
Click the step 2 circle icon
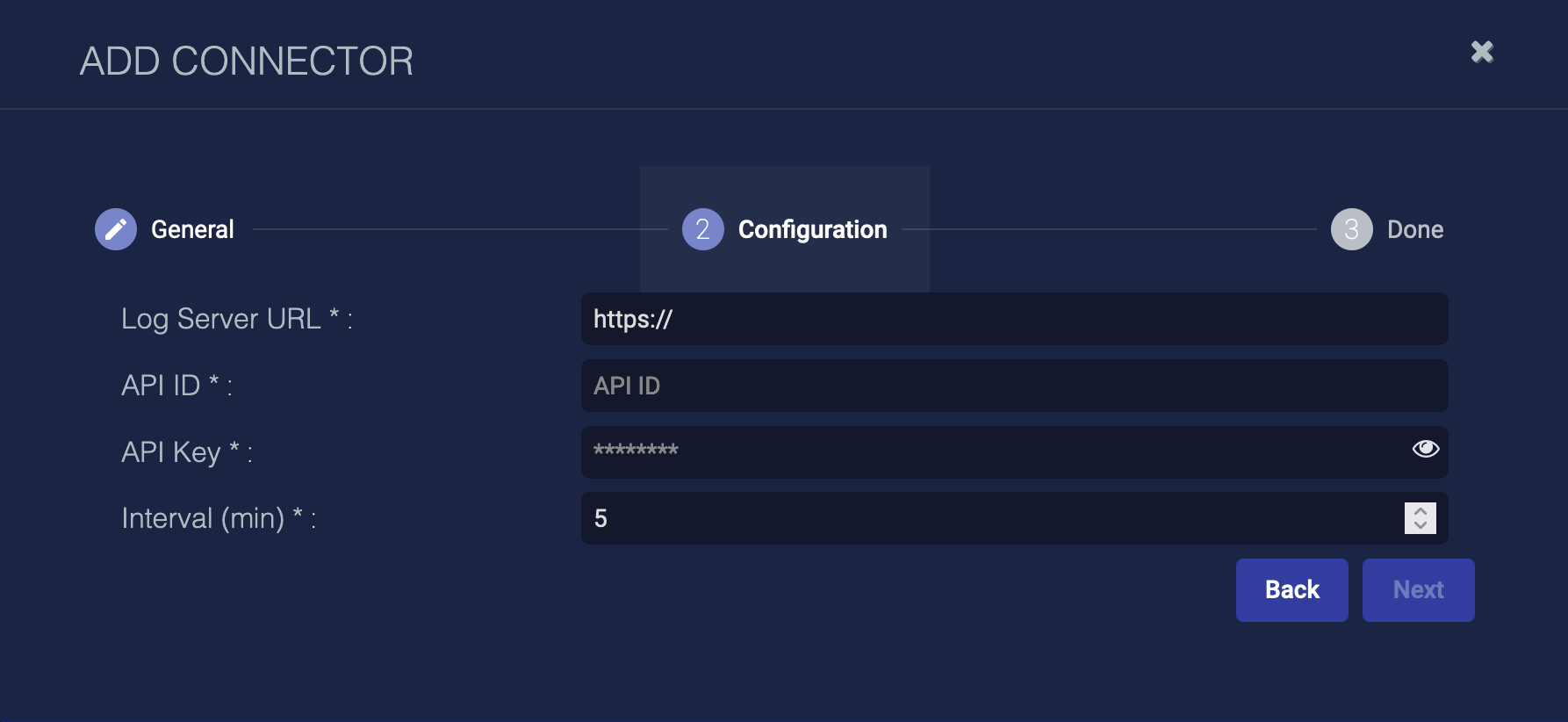pyautogui.click(x=703, y=229)
